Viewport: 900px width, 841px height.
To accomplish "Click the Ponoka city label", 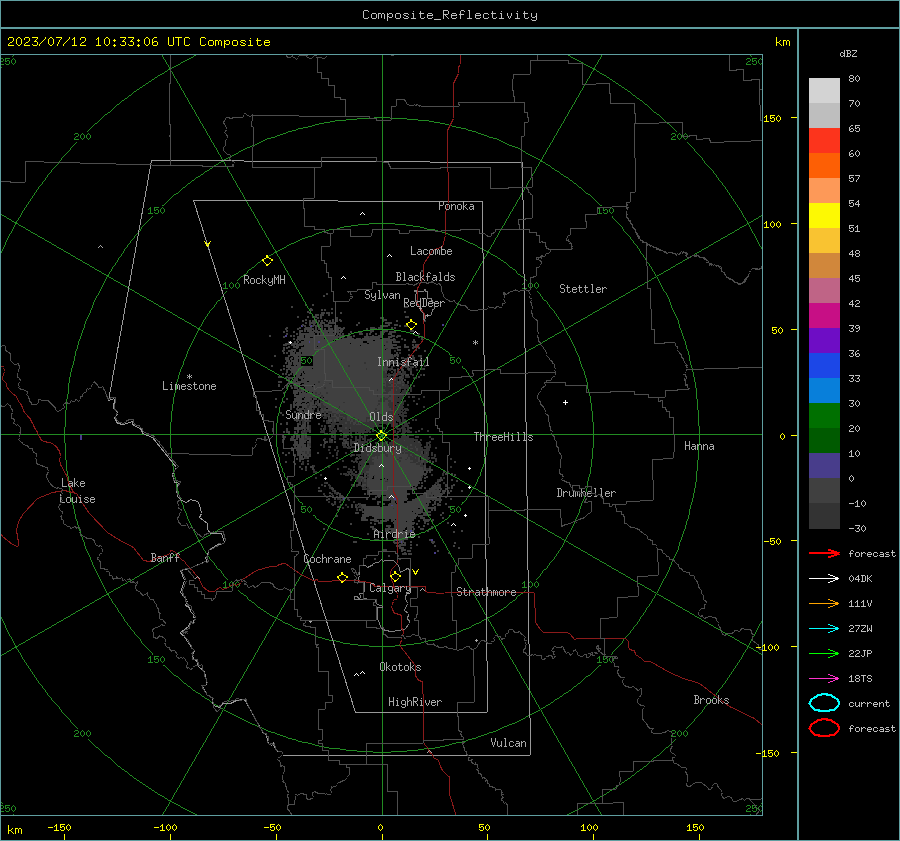I will click(x=456, y=206).
